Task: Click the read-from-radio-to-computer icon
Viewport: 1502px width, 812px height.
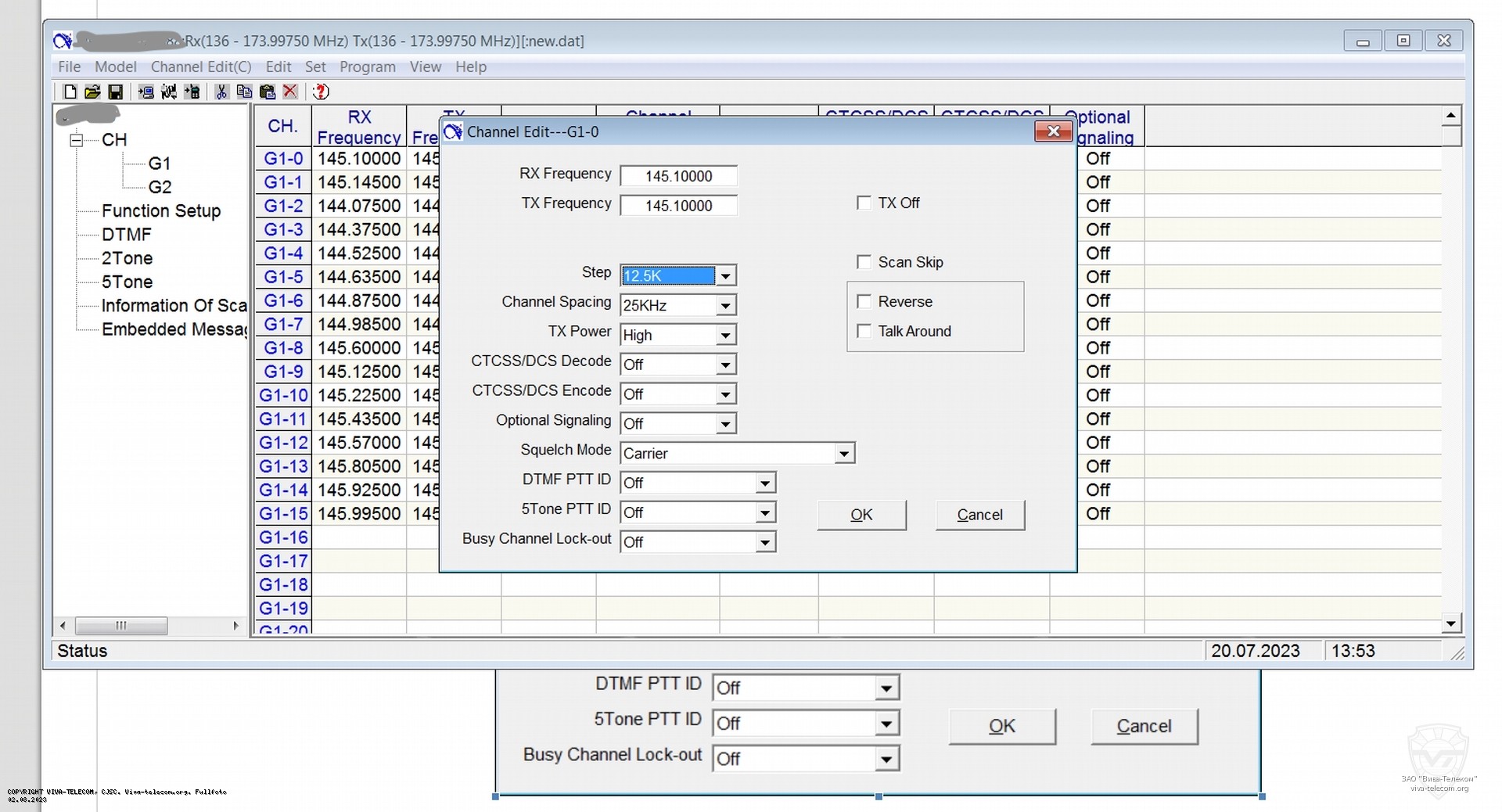Action: [x=146, y=92]
